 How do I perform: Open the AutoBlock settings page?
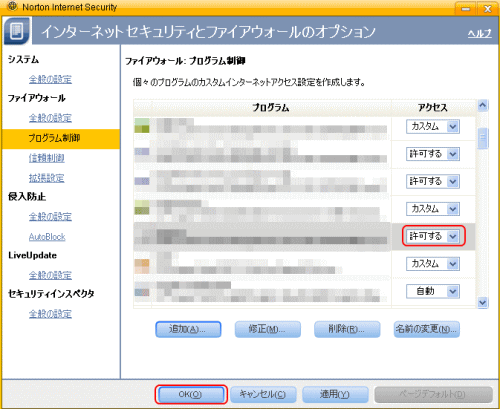47,237
